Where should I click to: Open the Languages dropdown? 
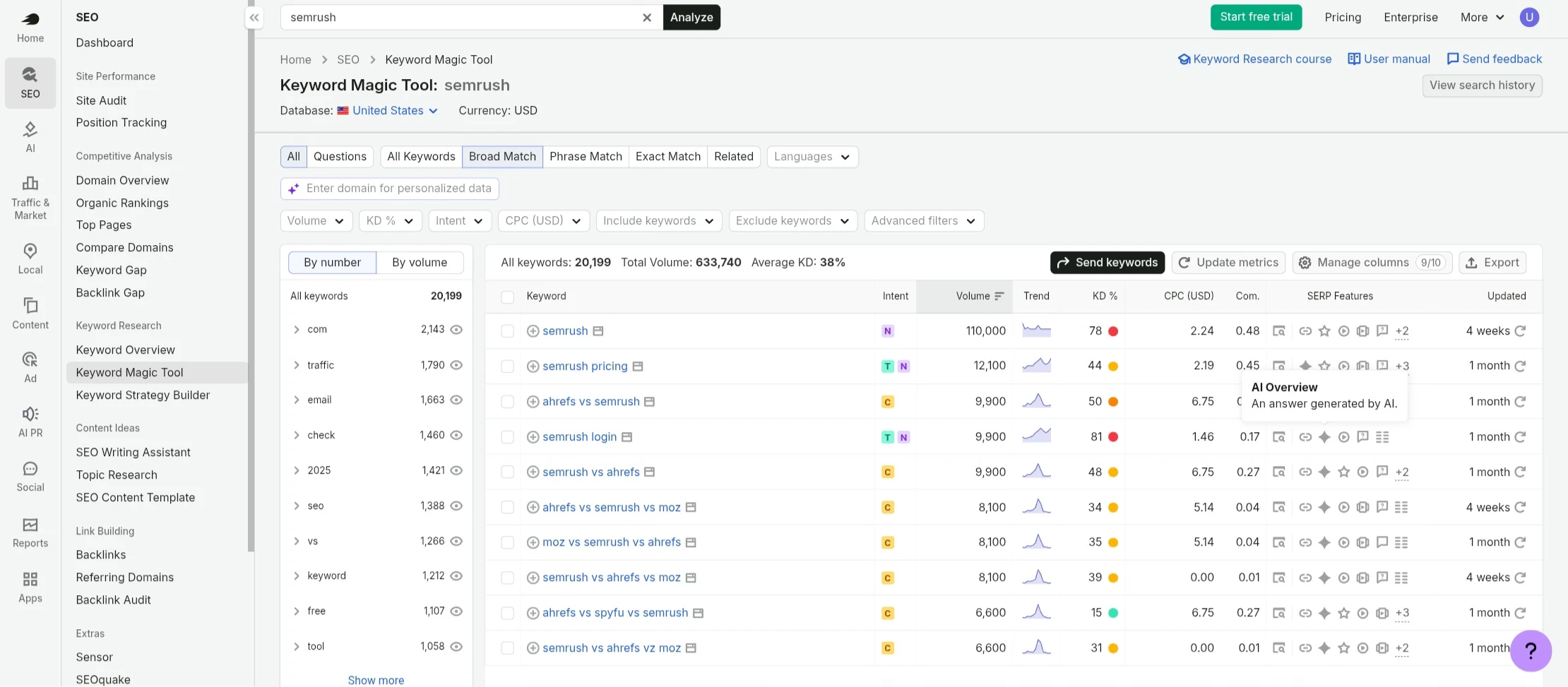click(x=812, y=157)
